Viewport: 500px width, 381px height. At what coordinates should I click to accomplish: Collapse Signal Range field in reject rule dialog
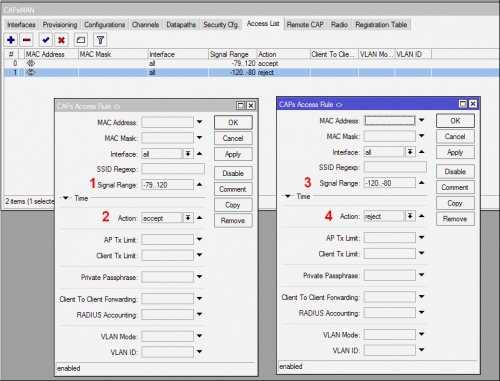(422, 183)
